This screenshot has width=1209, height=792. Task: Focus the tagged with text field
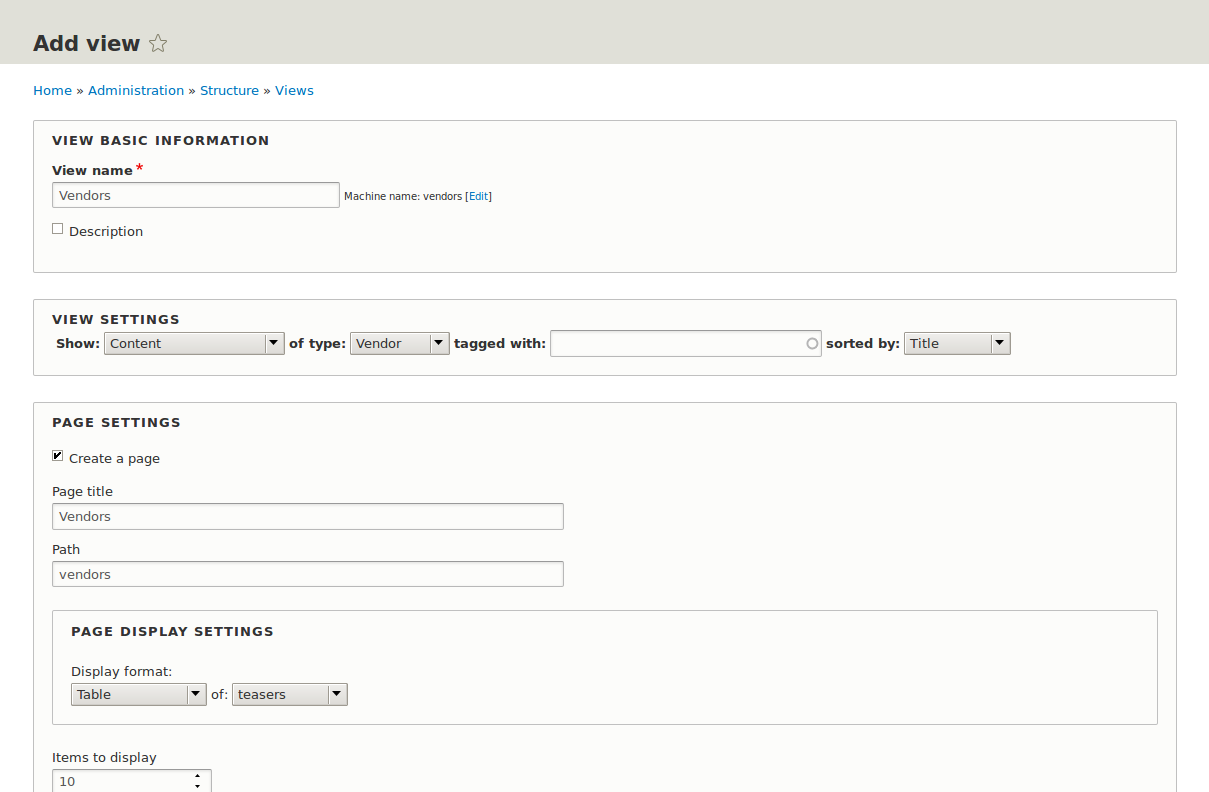point(676,344)
